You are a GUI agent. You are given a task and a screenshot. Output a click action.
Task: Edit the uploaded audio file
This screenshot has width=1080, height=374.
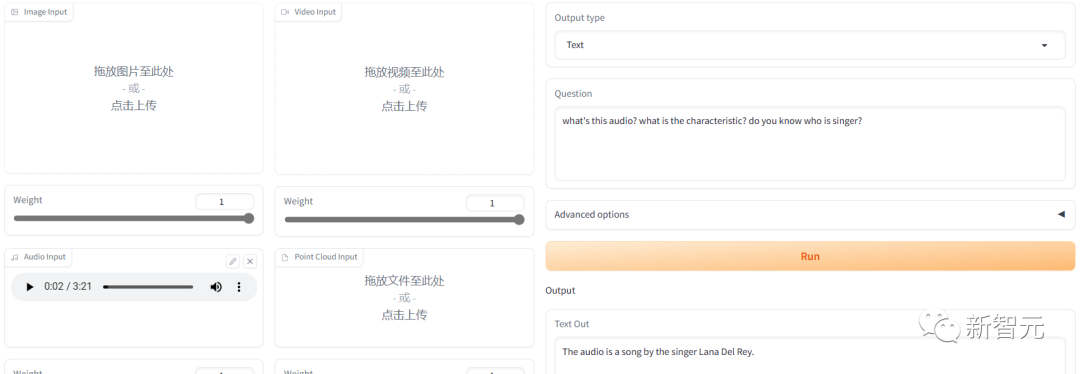[x=233, y=261]
